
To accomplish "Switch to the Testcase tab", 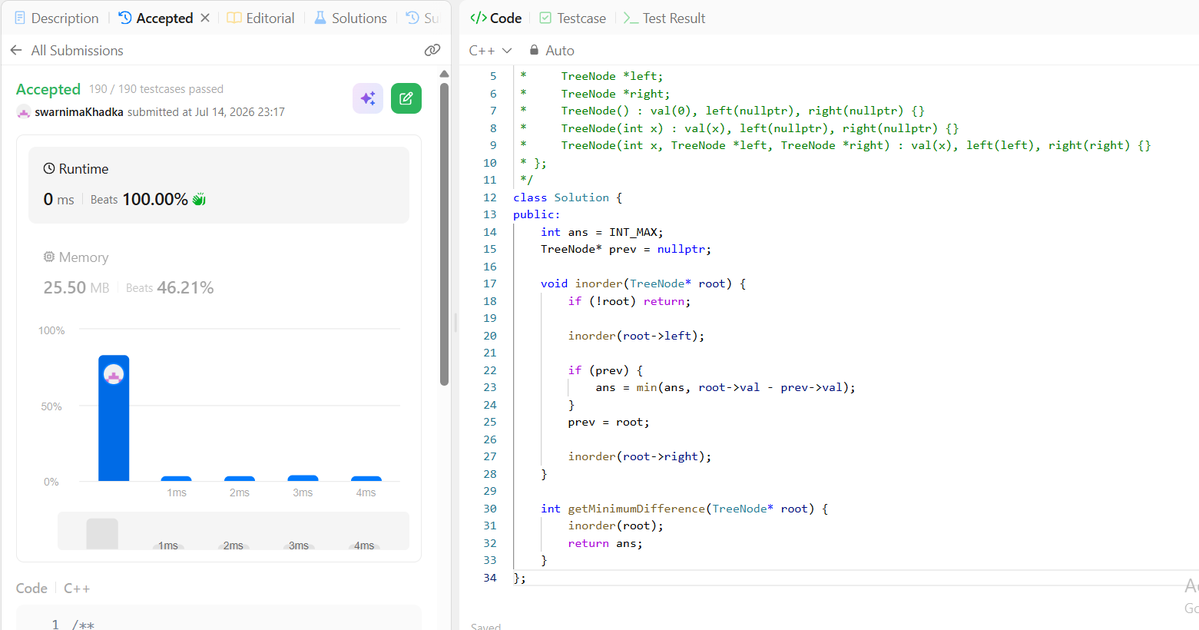I will click(x=572, y=18).
